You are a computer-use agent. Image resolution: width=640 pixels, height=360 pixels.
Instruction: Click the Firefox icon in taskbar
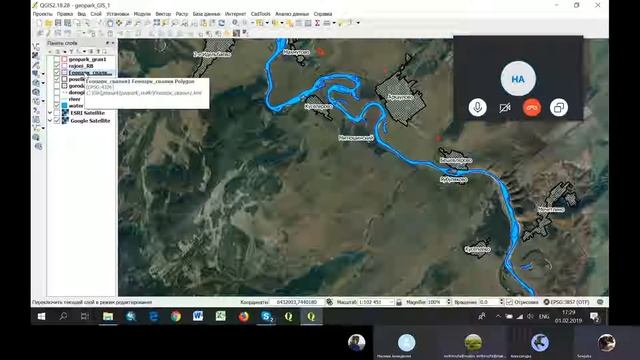pos(244,316)
